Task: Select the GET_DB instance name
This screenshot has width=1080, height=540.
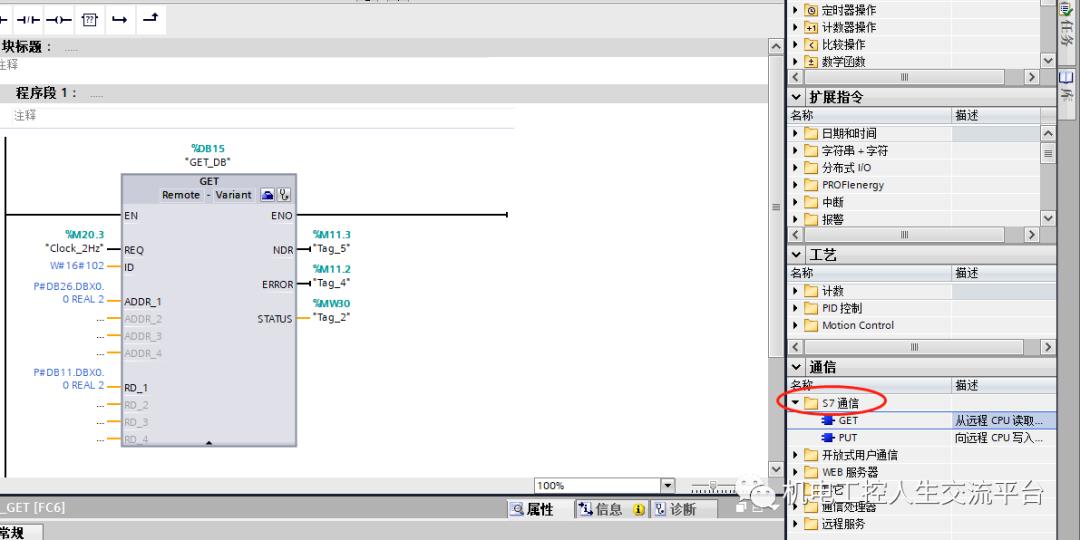Action: (x=208, y=162)
